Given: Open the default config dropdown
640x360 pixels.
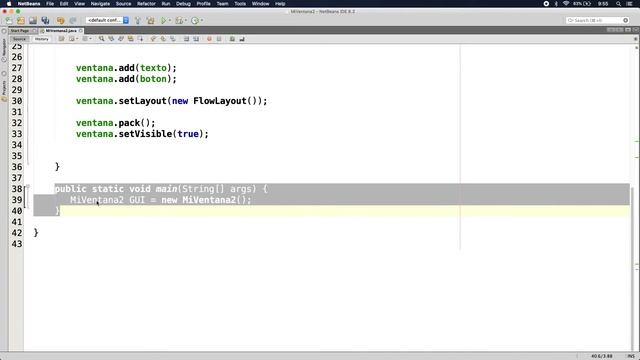Looking at the screenshot, I should point(107,20).
